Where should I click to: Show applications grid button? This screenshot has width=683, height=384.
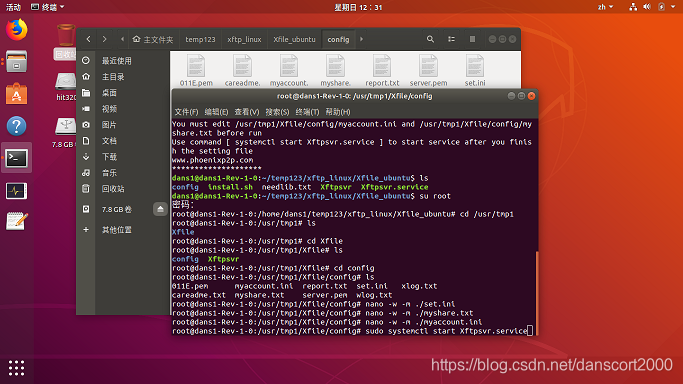coord(17,368)
